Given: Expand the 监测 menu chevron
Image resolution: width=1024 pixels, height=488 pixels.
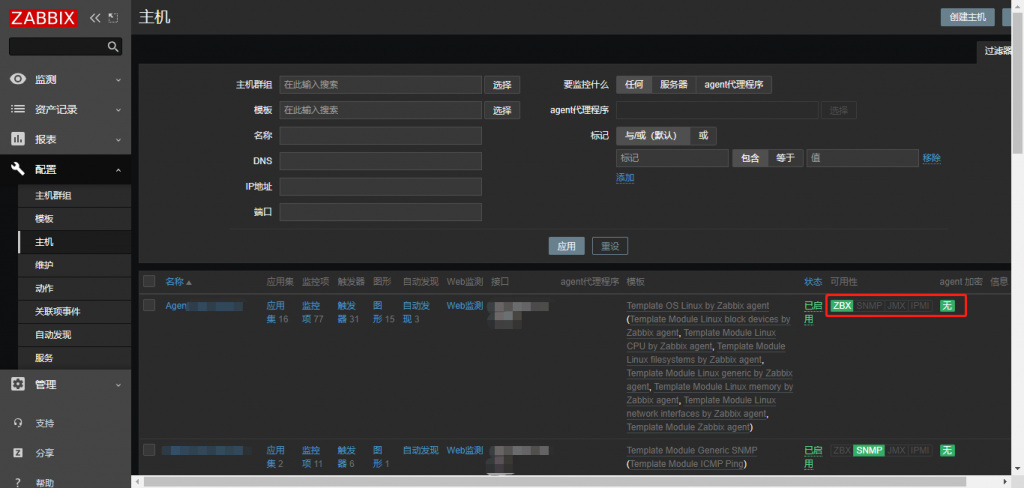Looking at the screenshot, I should 118,80.
